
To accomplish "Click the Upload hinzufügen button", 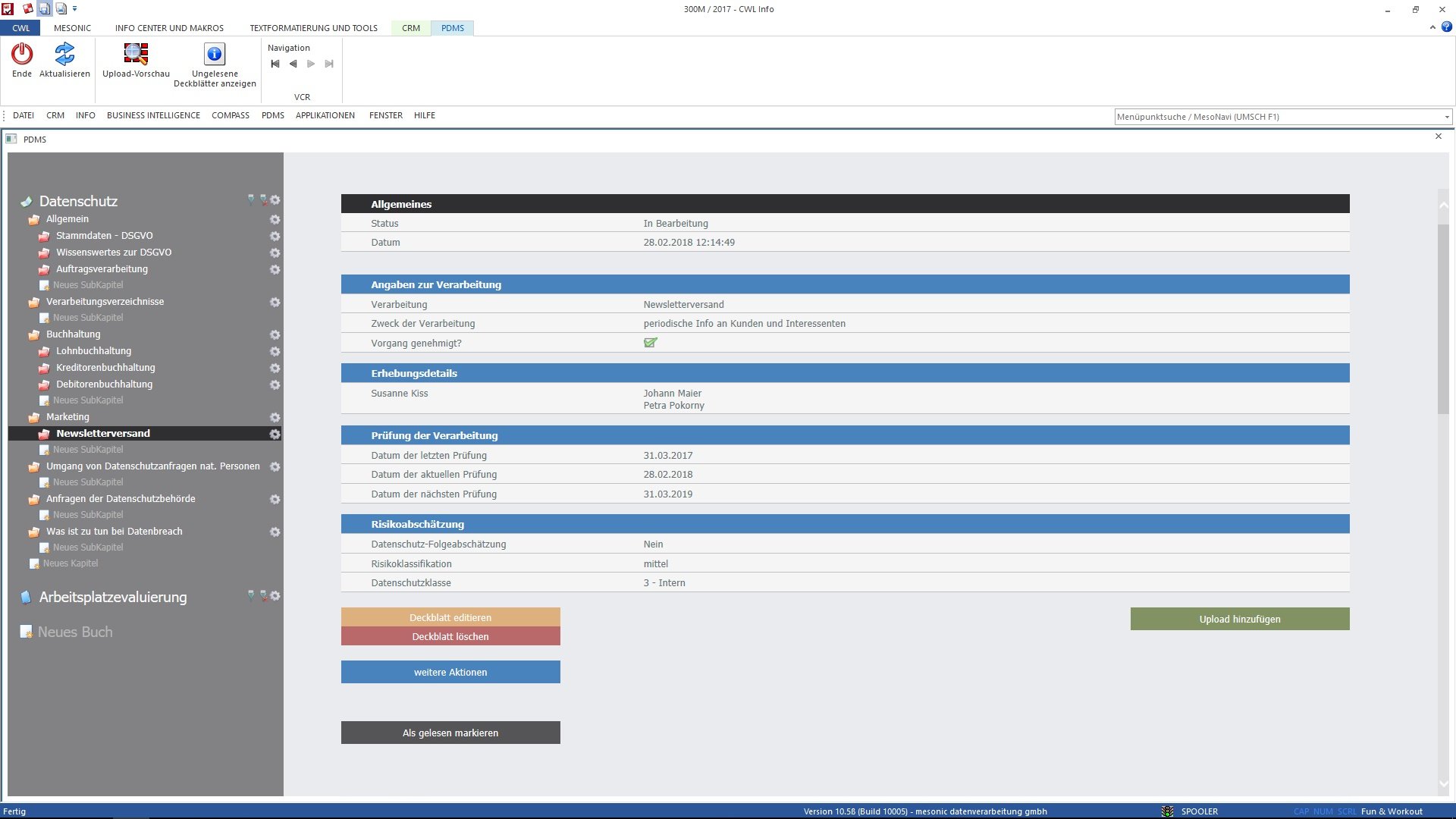I will (1239, 619).
